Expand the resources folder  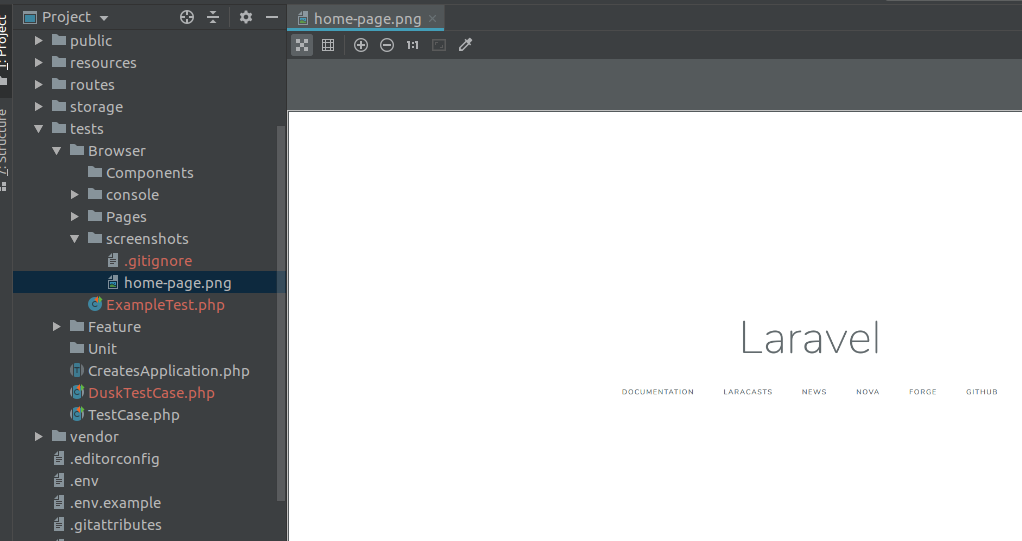point(38,63)
